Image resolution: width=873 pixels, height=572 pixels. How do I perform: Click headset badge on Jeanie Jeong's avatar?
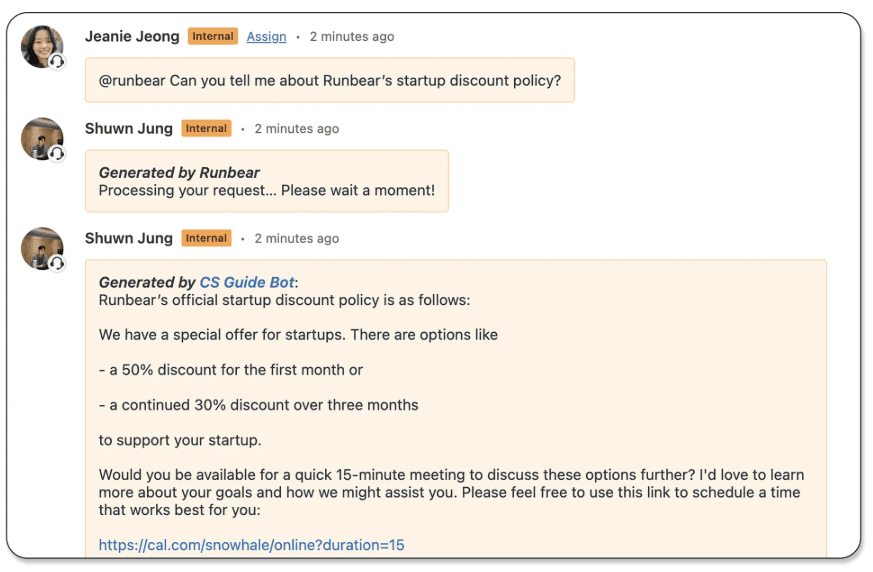57,61
